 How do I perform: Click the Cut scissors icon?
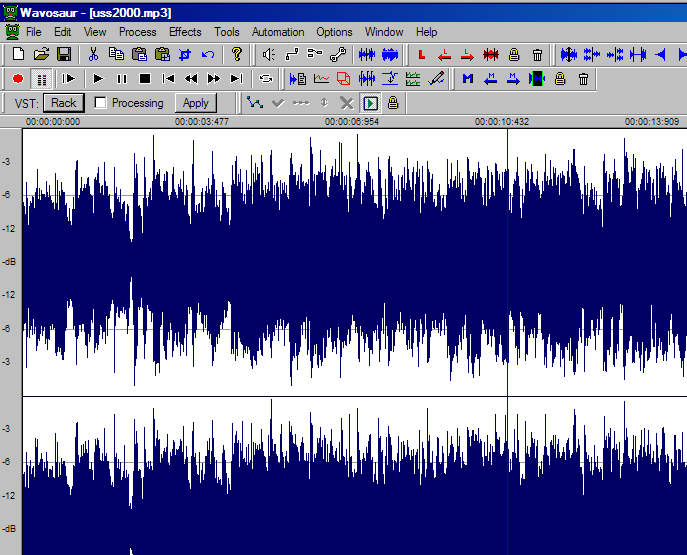(x=93, y=54)
